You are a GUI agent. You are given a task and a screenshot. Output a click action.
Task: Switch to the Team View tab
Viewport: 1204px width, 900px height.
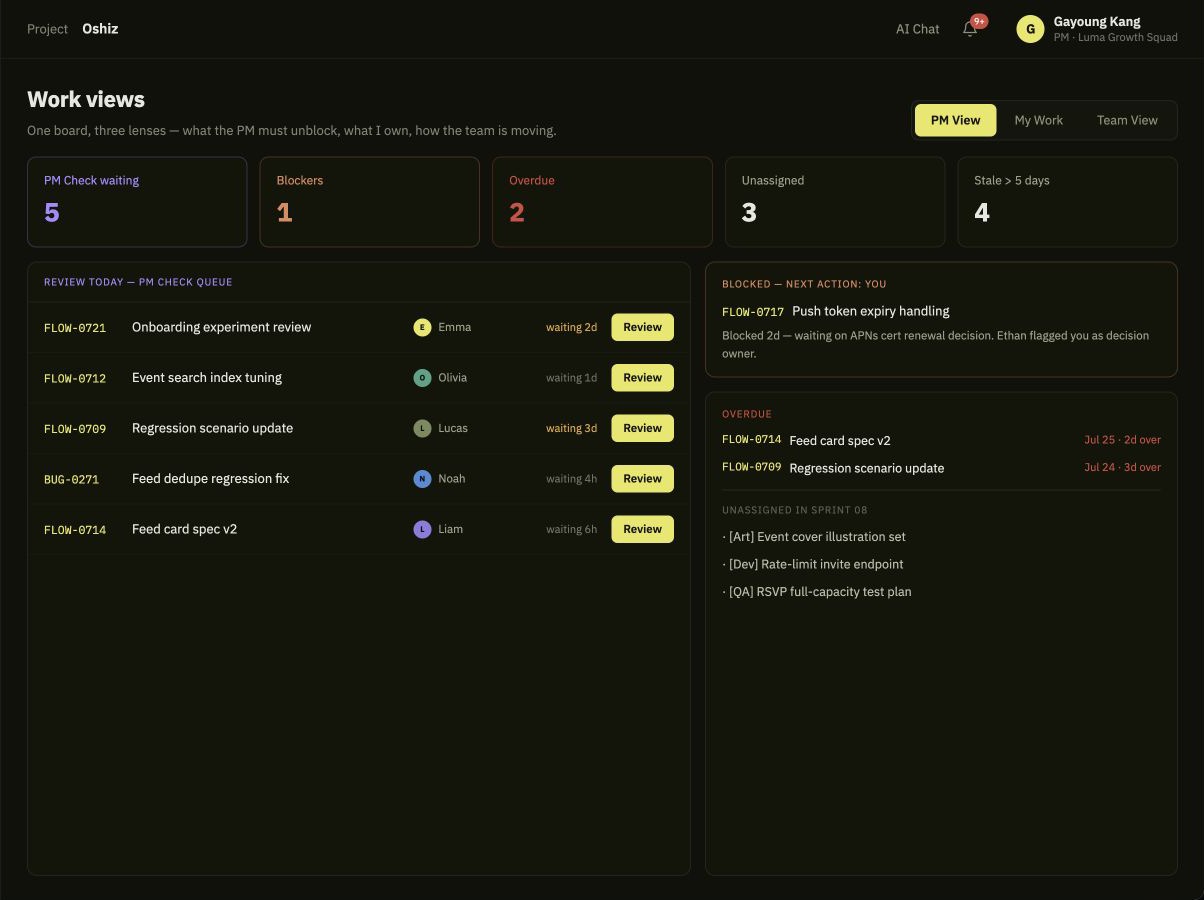[x=1127, y=120]
